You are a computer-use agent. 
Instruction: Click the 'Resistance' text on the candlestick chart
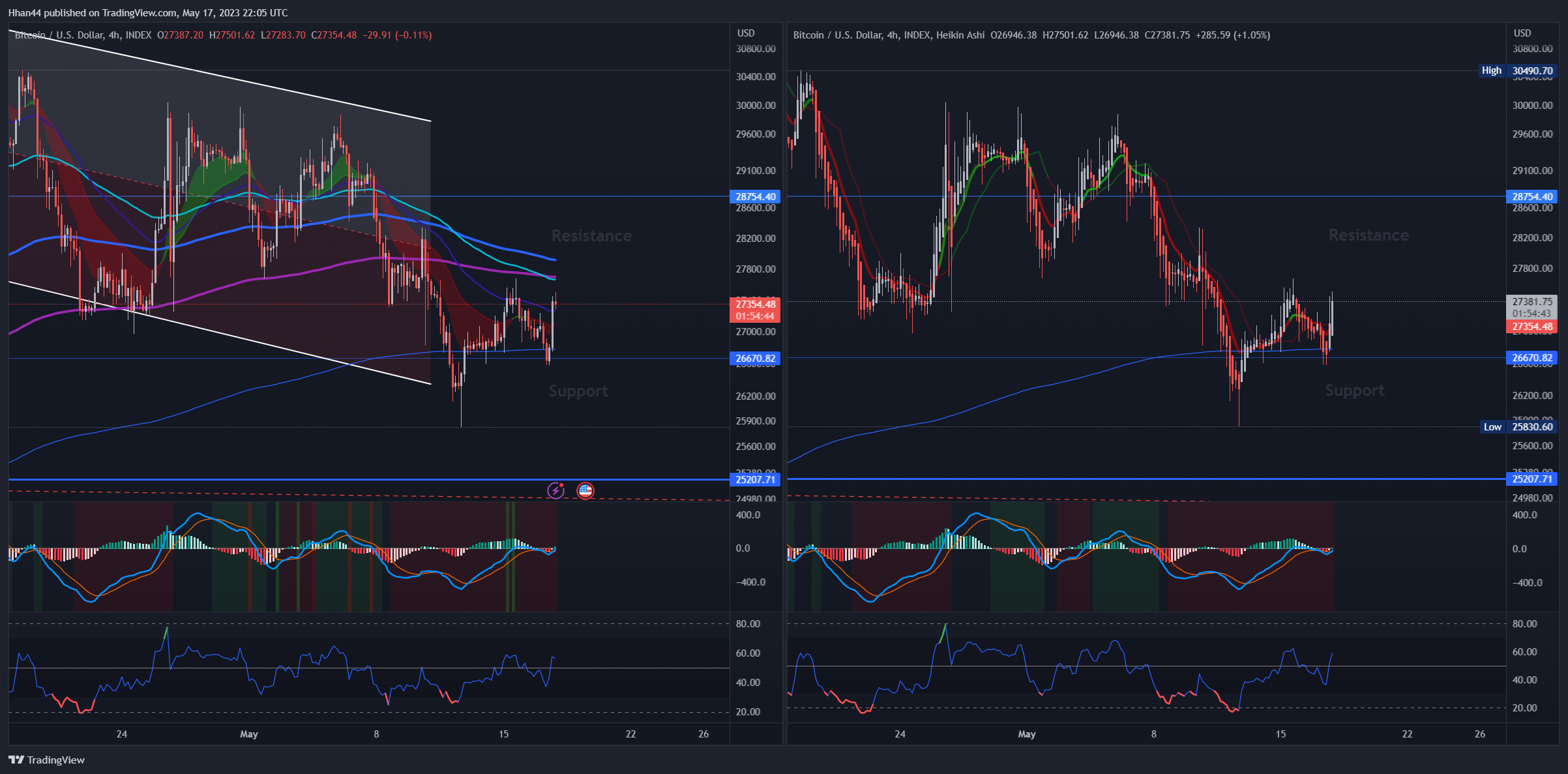tap(591, 235)
